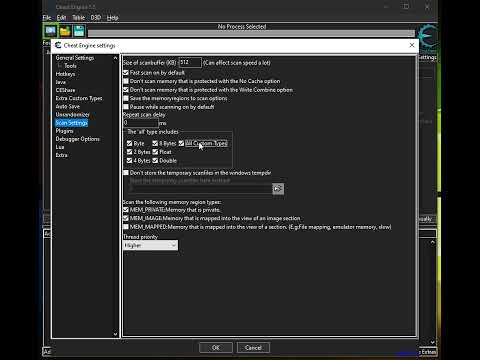480x360 pixels.
Task: Click the scanbuffer size input field
Action: pyautogui.click(x=190, y=62)
